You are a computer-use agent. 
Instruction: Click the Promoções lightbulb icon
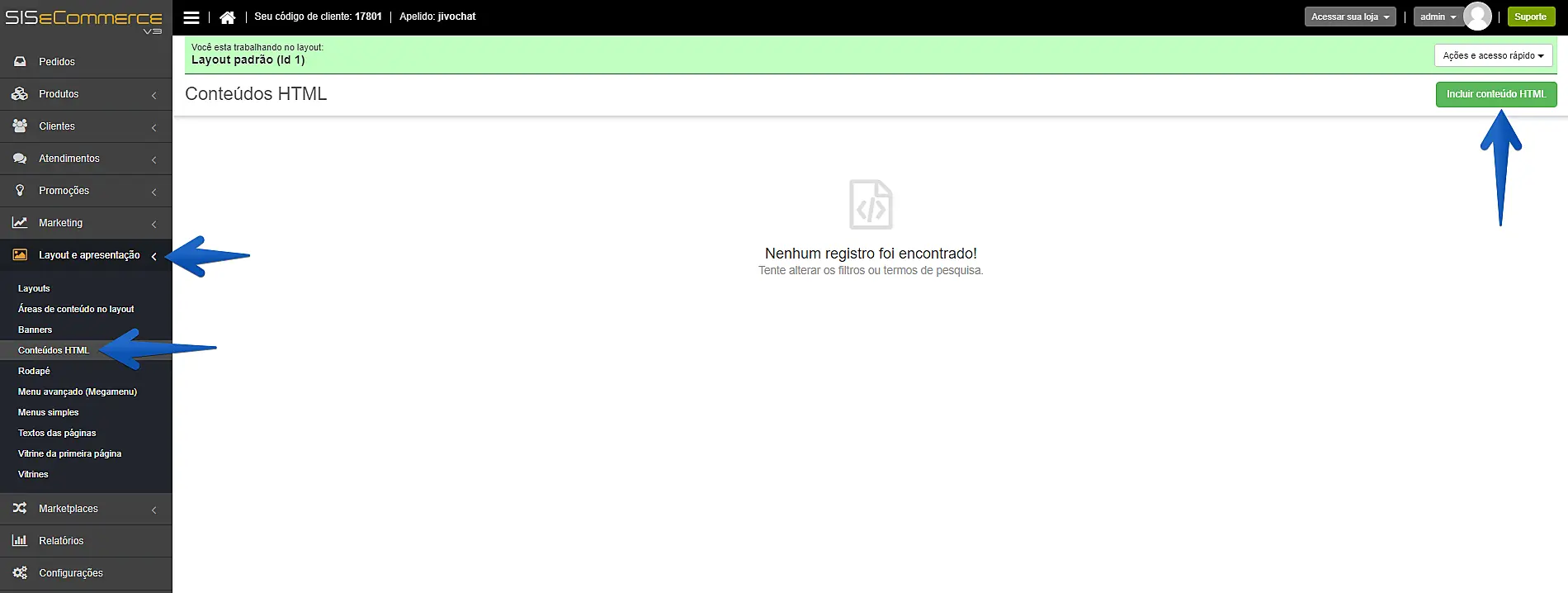20,191
